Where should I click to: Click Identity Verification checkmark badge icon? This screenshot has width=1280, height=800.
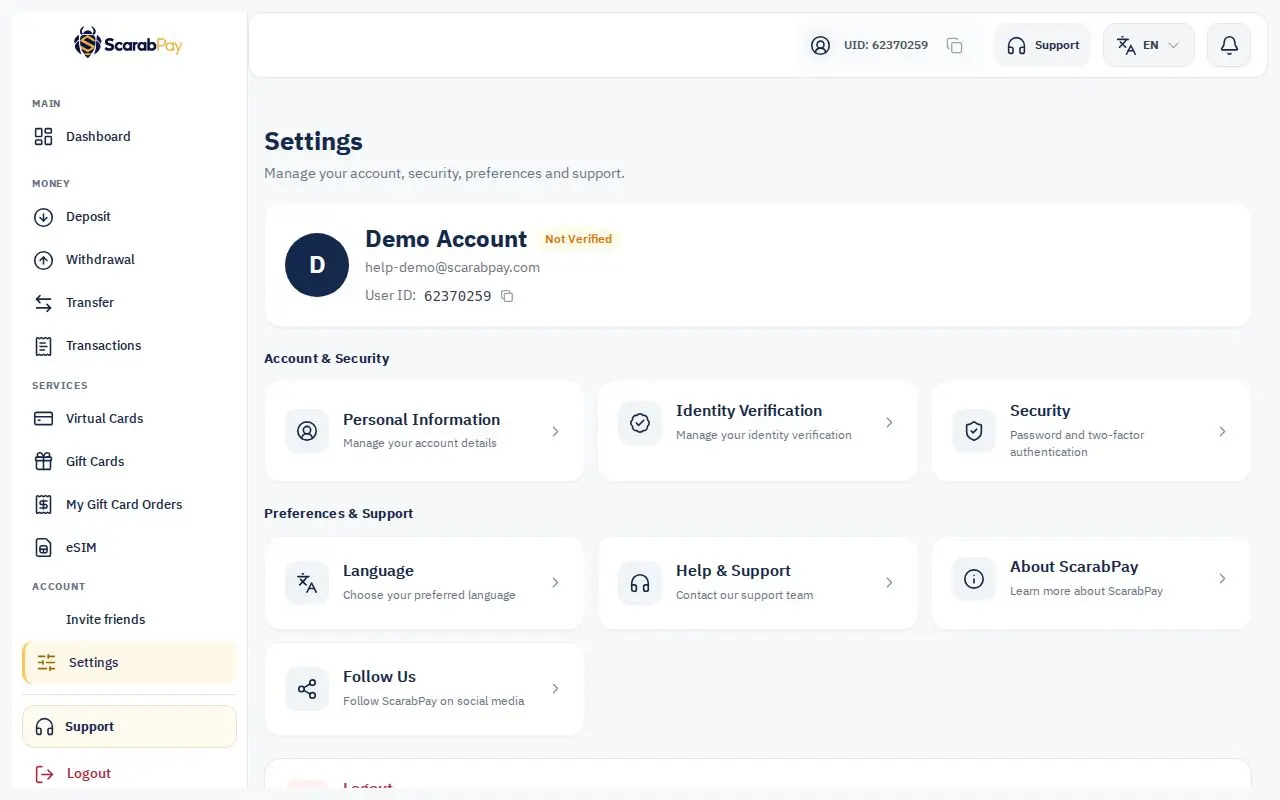(640, 423)
